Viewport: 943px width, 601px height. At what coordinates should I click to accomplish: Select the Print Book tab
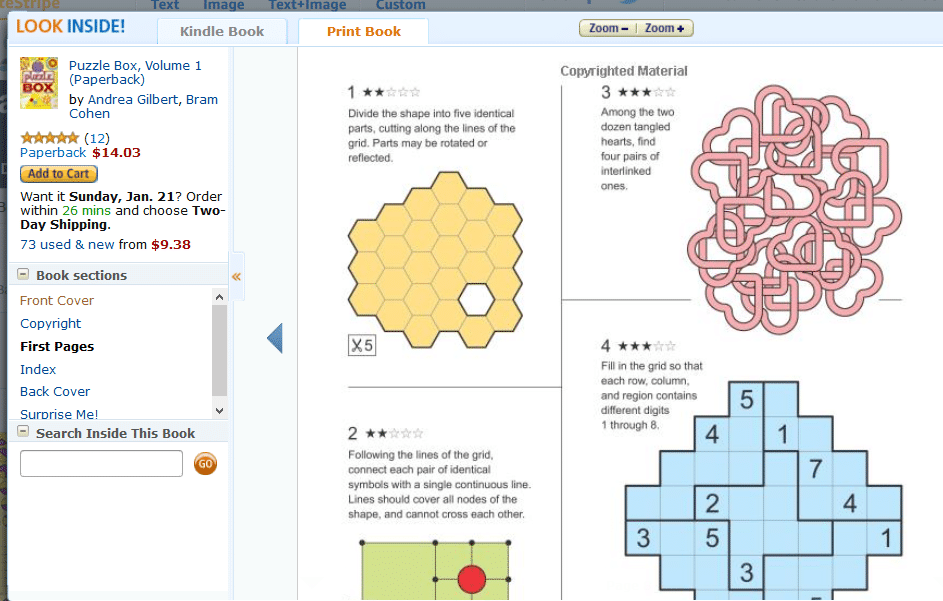363,31
